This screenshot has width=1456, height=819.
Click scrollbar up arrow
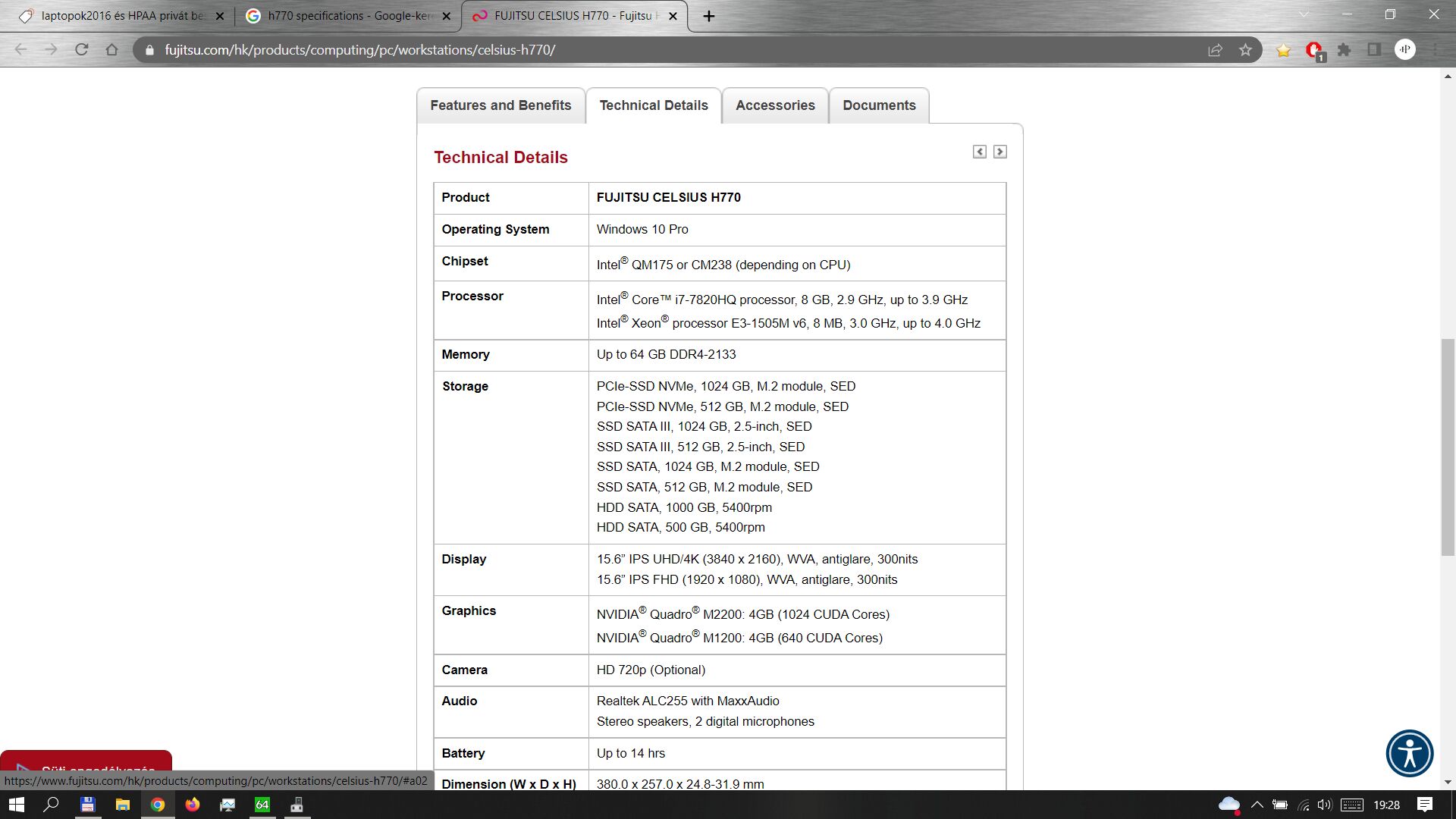pos(1448,77)
